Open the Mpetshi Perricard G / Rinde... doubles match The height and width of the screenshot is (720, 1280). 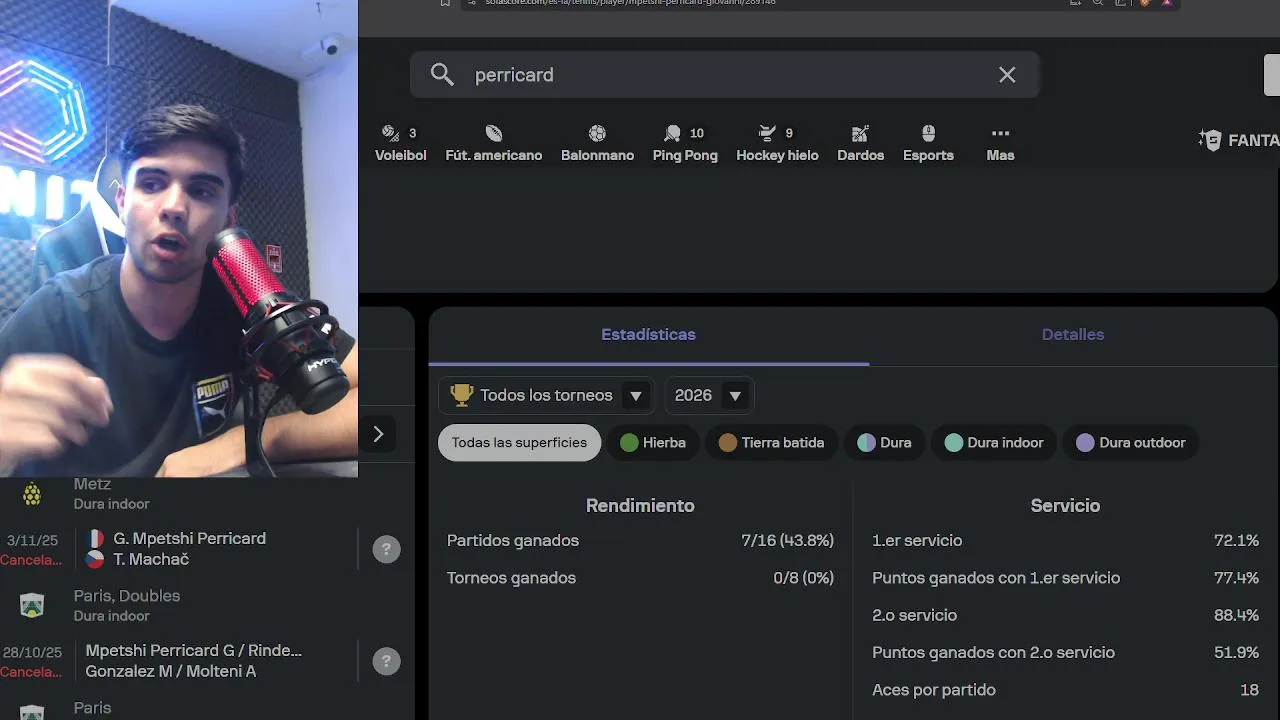click(x=207, y=661)
